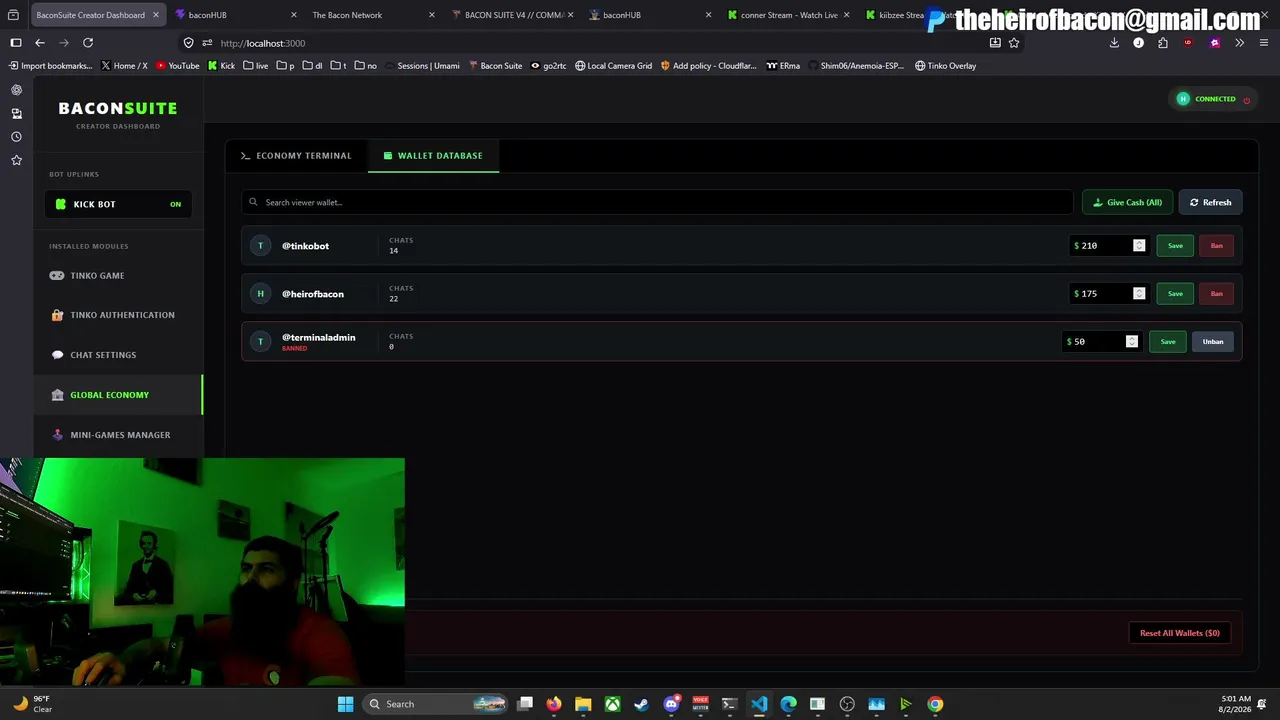
Task: Open the browser downloads icon
Action: tap(1114, 43)
